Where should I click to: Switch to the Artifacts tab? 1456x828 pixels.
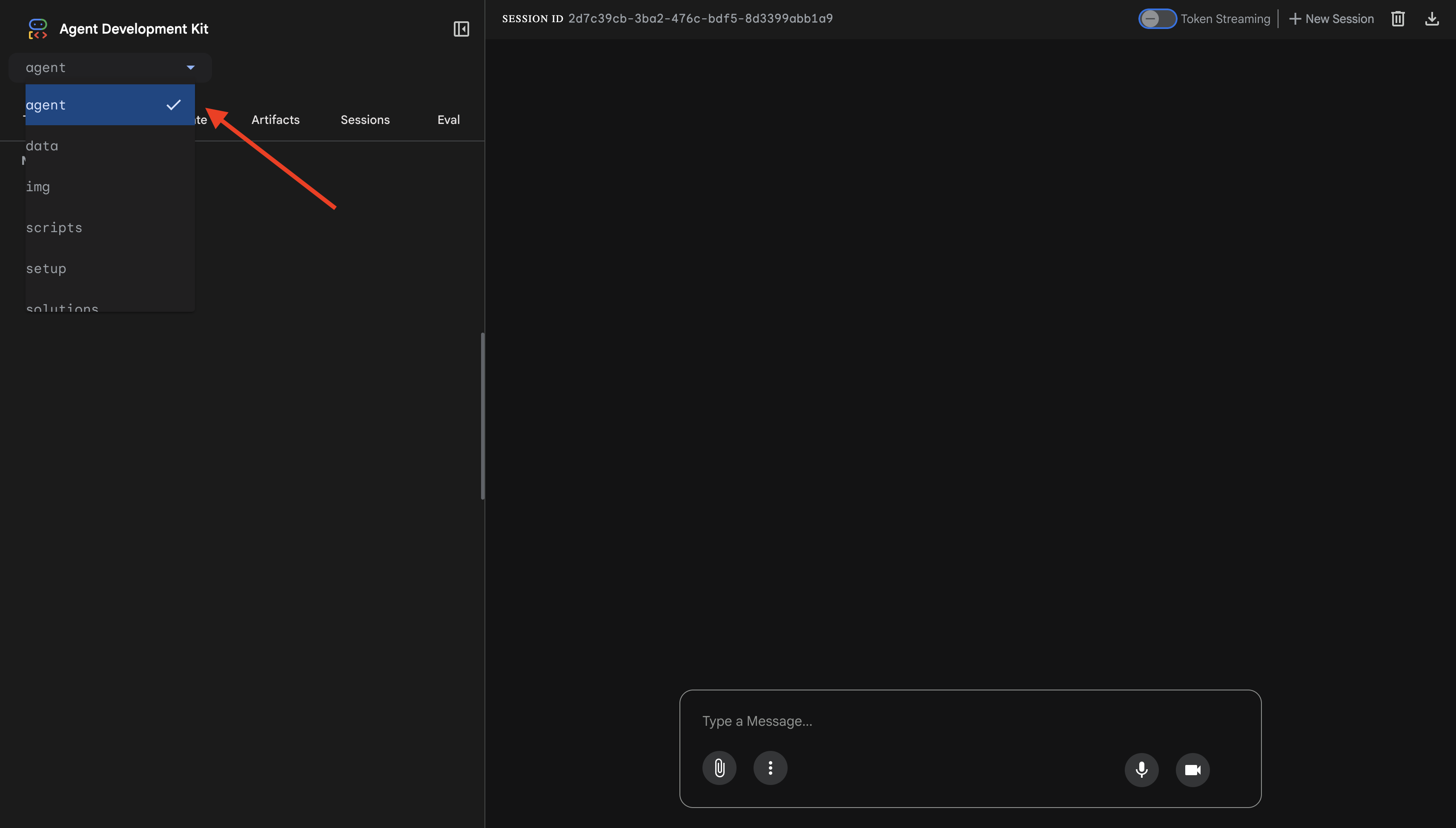pyautogui.click(x=275, y=119)
